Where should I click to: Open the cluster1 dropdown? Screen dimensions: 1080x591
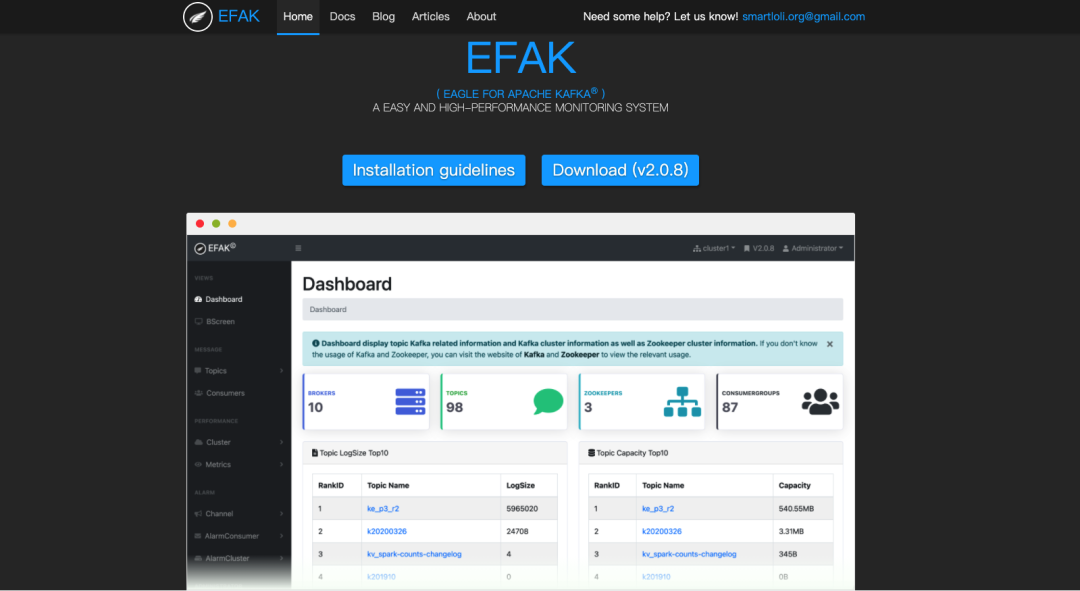click(x=714, y=249)
